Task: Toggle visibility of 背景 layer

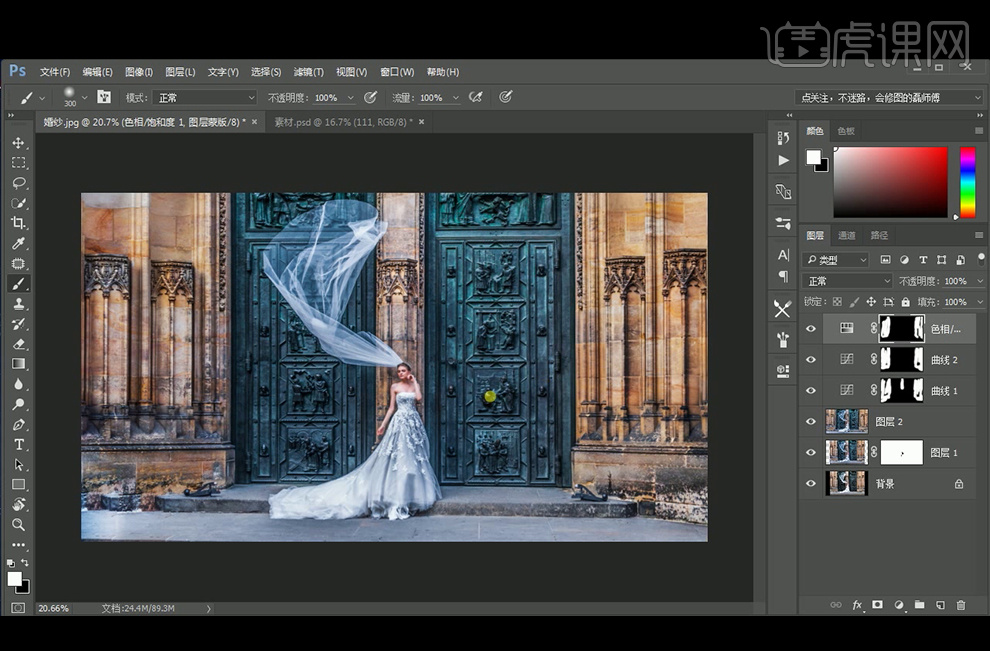Action: pos(811,484)
